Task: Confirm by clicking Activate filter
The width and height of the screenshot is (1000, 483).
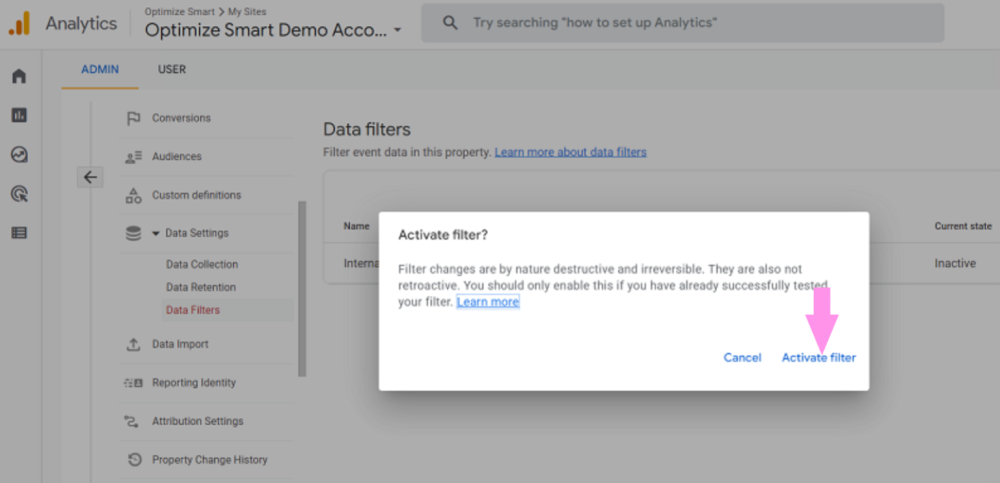Action: [x=818, y=358]
